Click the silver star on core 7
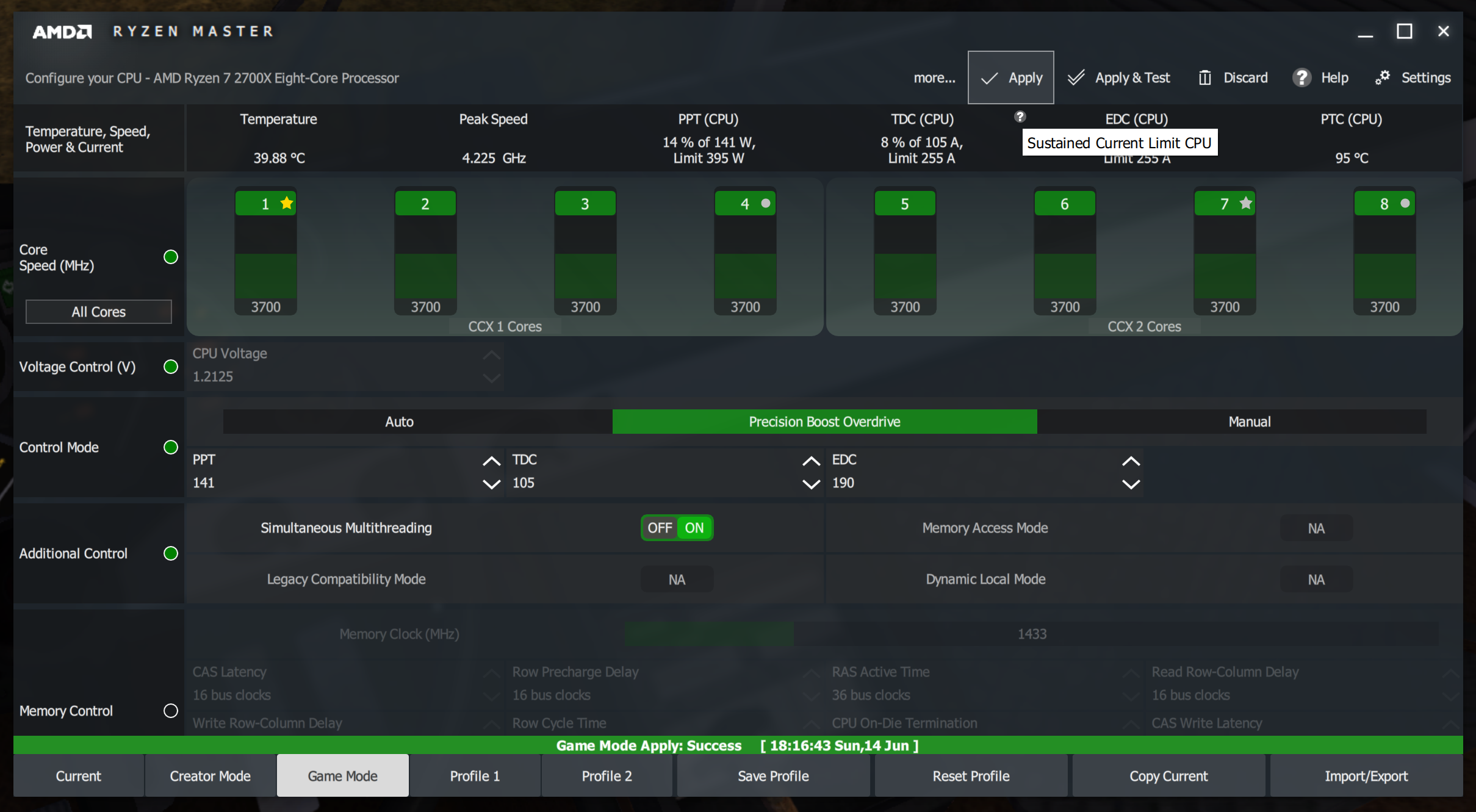The height and width of the screenshot is (812, 1476). coord(1246,203)
